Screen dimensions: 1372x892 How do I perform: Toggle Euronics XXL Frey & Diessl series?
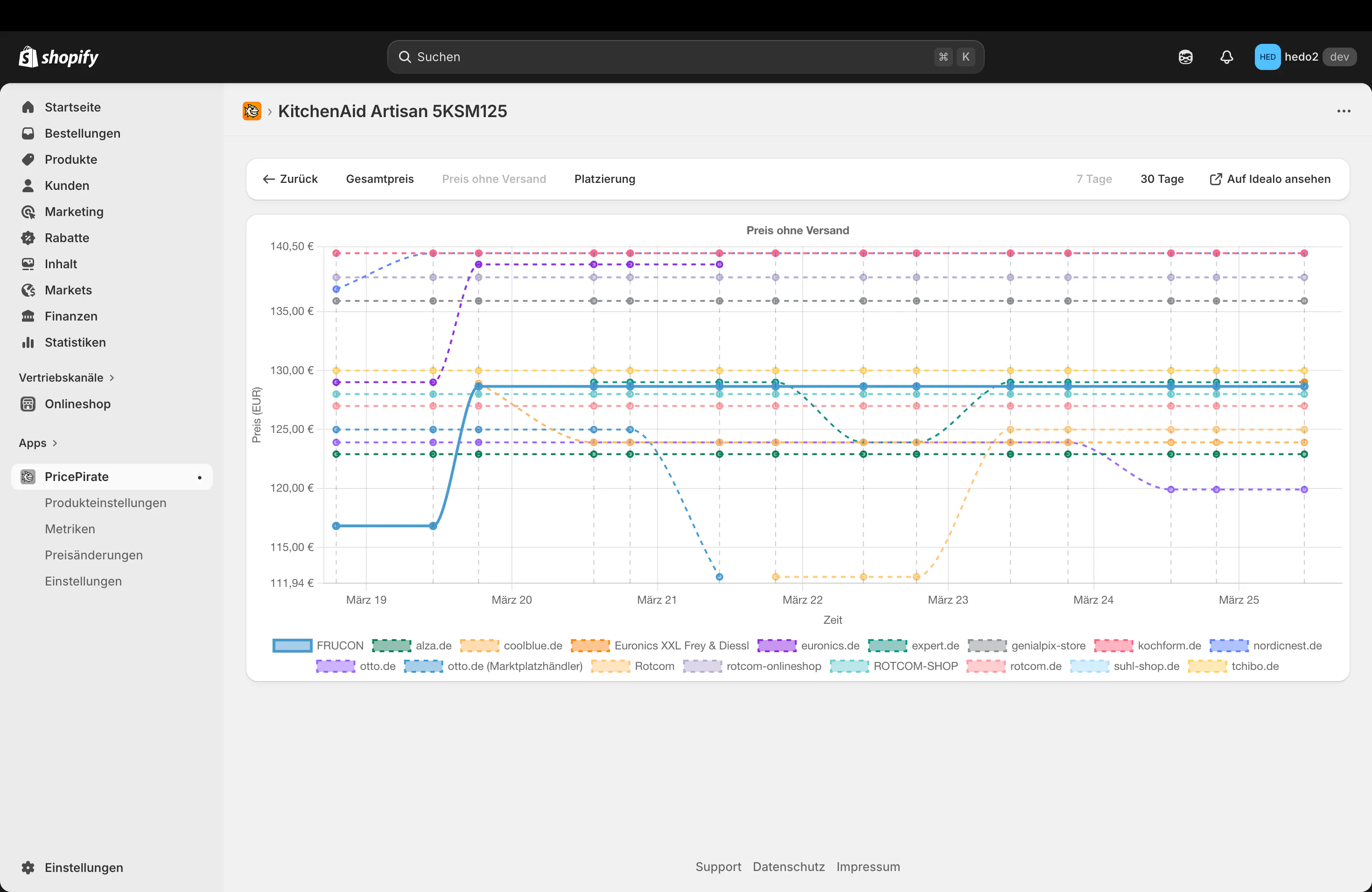point(659,645)
